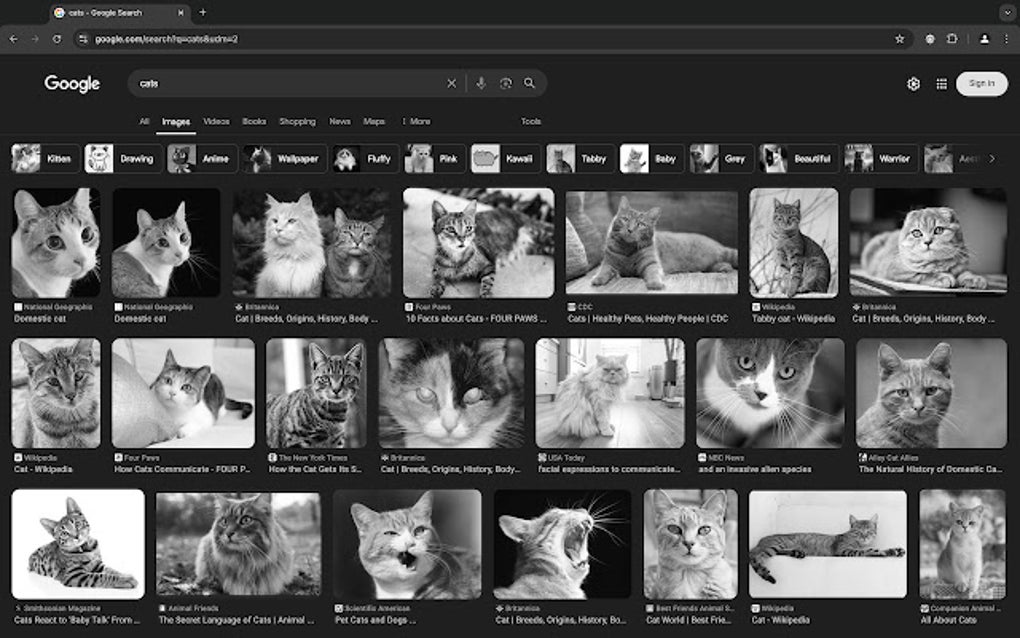Open The Secret Language of Cats link
The width and height of the screenshot is (1020, 638).
236,620
